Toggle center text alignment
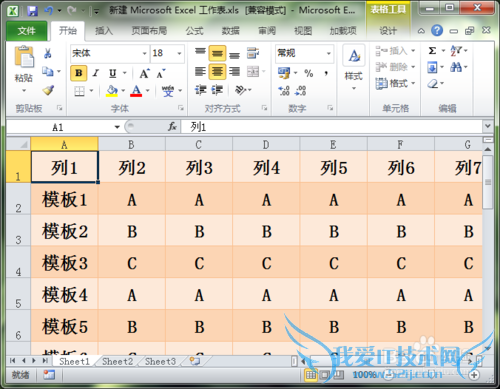Screen dimensions: 500x389 coord(217,71)
